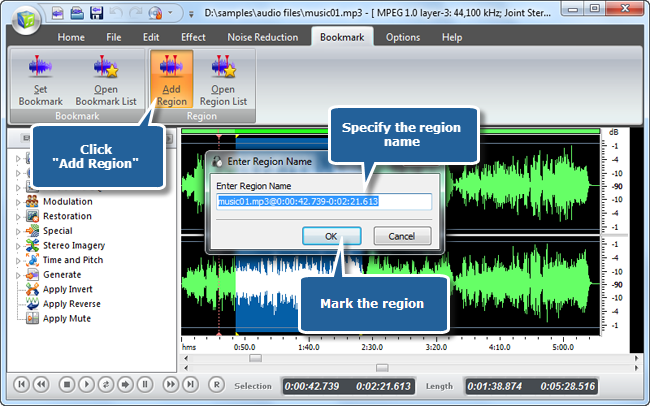Click the go to start transport button

(x=22, y=384)
